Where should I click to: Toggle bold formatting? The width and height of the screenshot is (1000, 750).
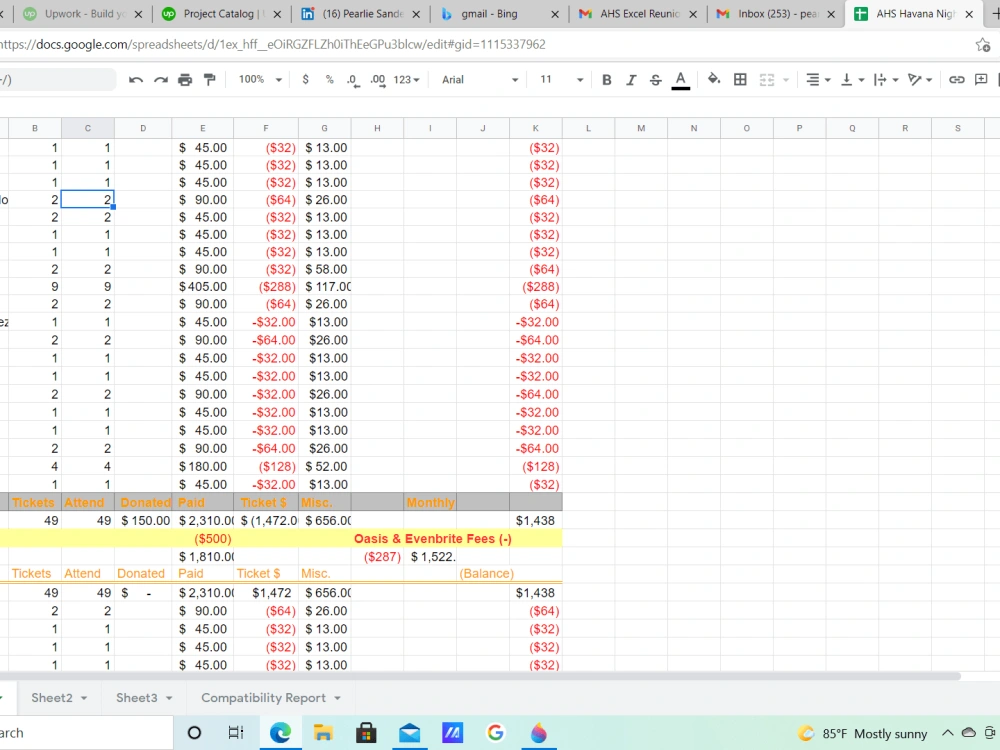[x=607, y=80]
